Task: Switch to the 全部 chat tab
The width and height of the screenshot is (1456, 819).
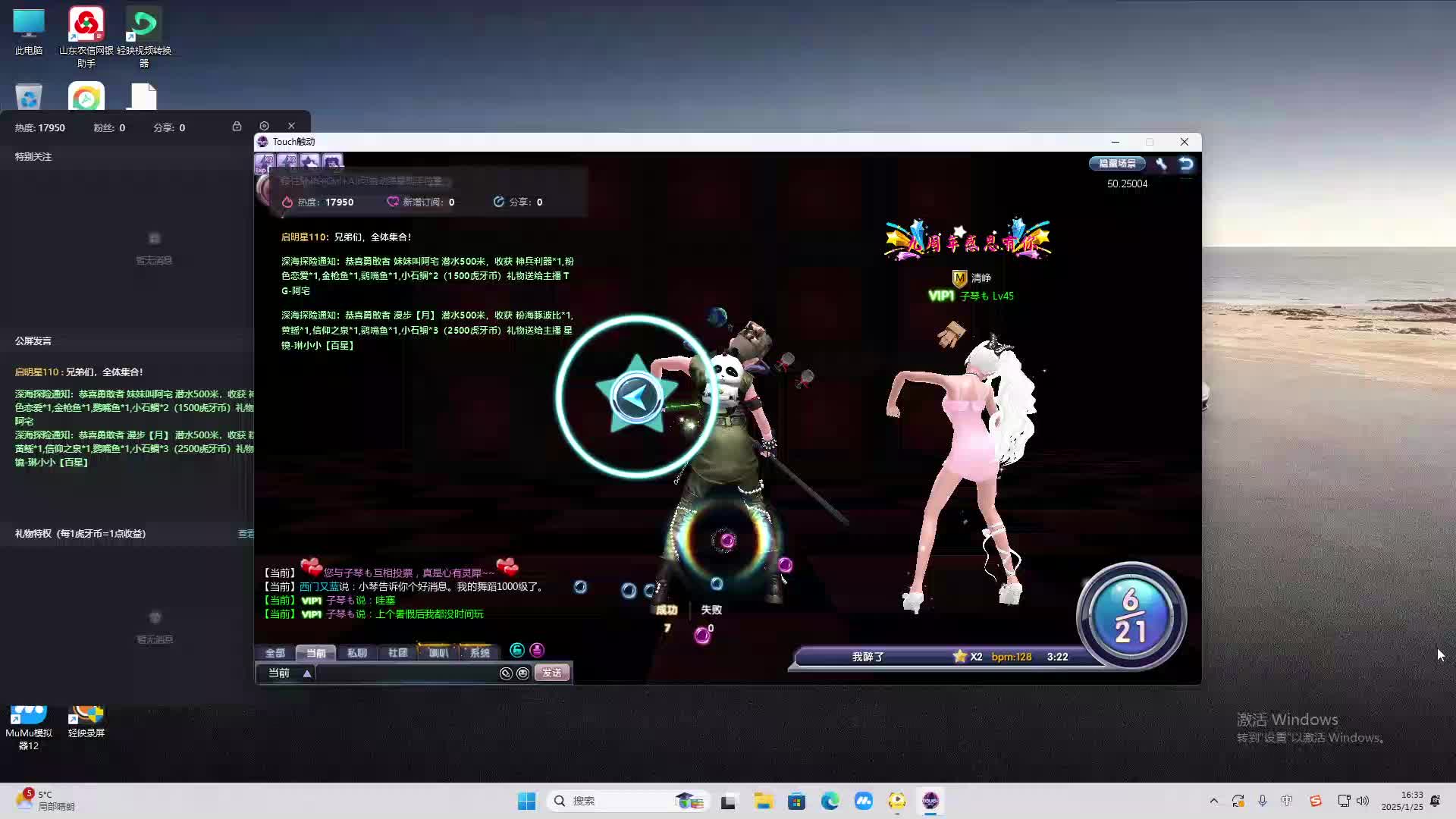Action: (275, 653)
